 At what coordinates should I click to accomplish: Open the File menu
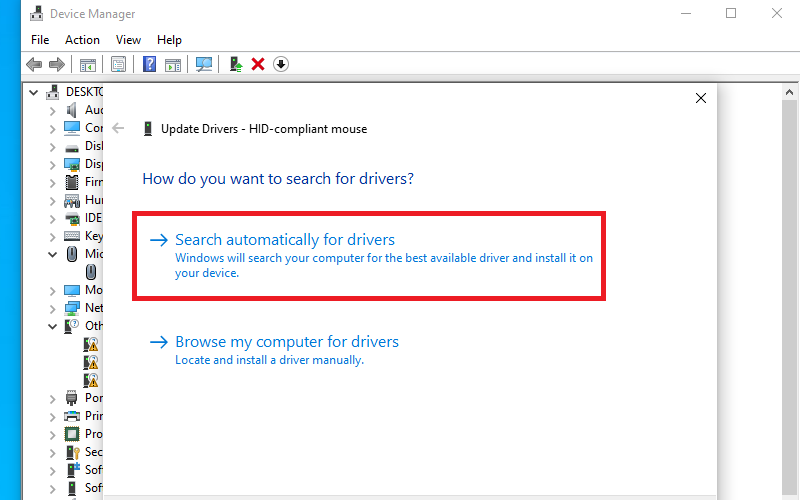[x=40, y=40]
